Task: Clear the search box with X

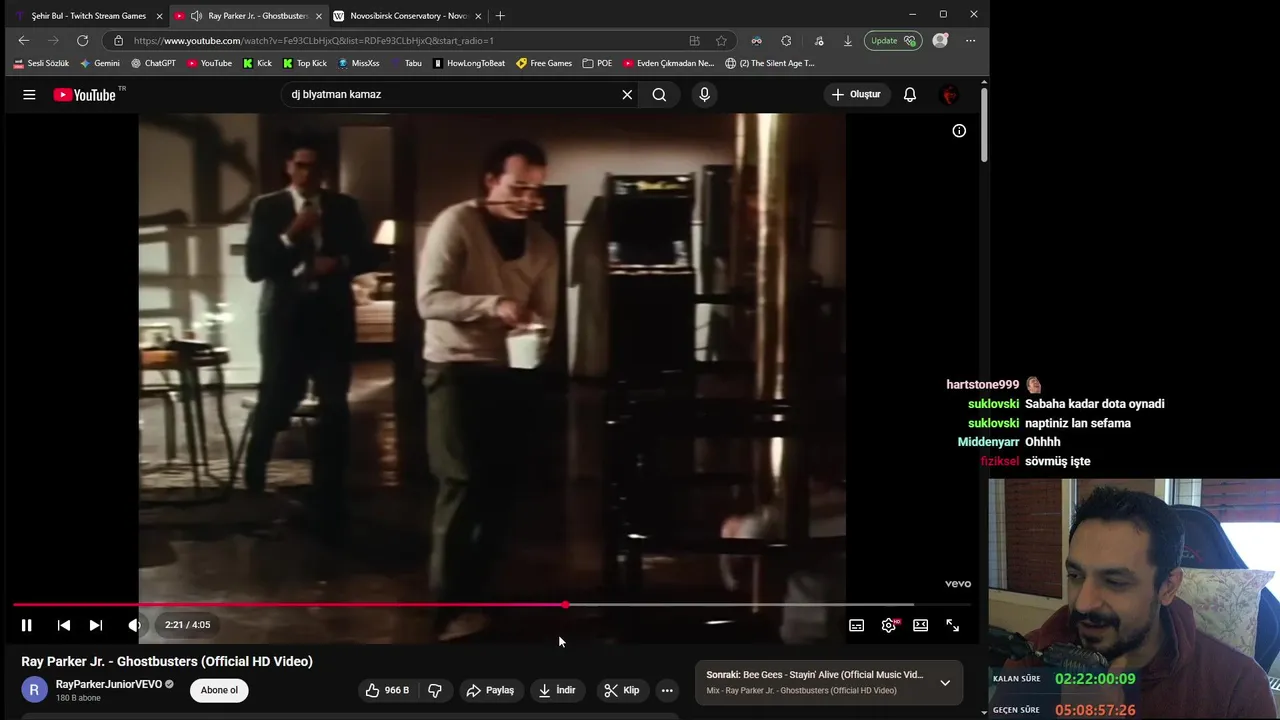Action: tap(627, 95)
